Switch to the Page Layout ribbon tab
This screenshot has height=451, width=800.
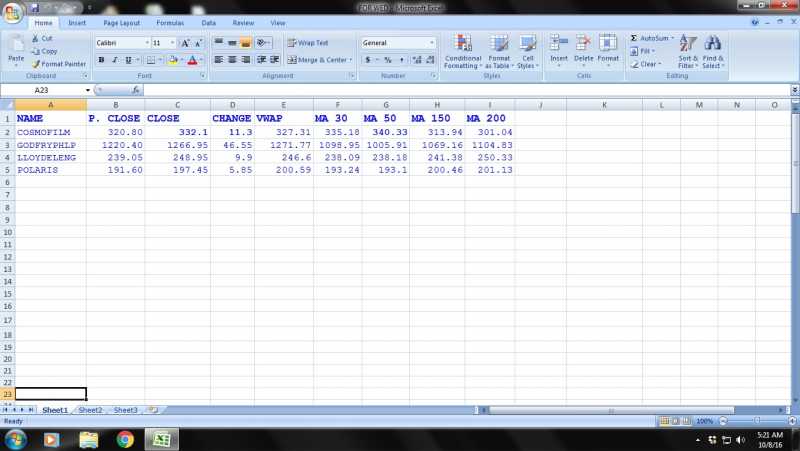click(x=121, y=22)
